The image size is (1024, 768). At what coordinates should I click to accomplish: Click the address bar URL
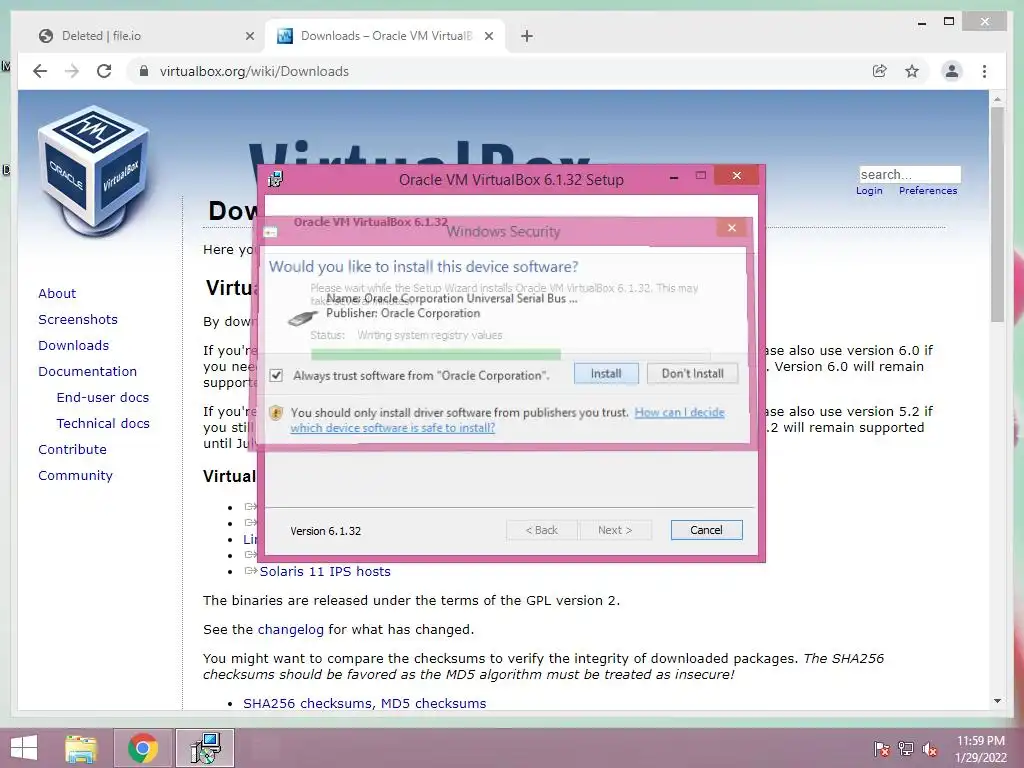coord(254,71)
